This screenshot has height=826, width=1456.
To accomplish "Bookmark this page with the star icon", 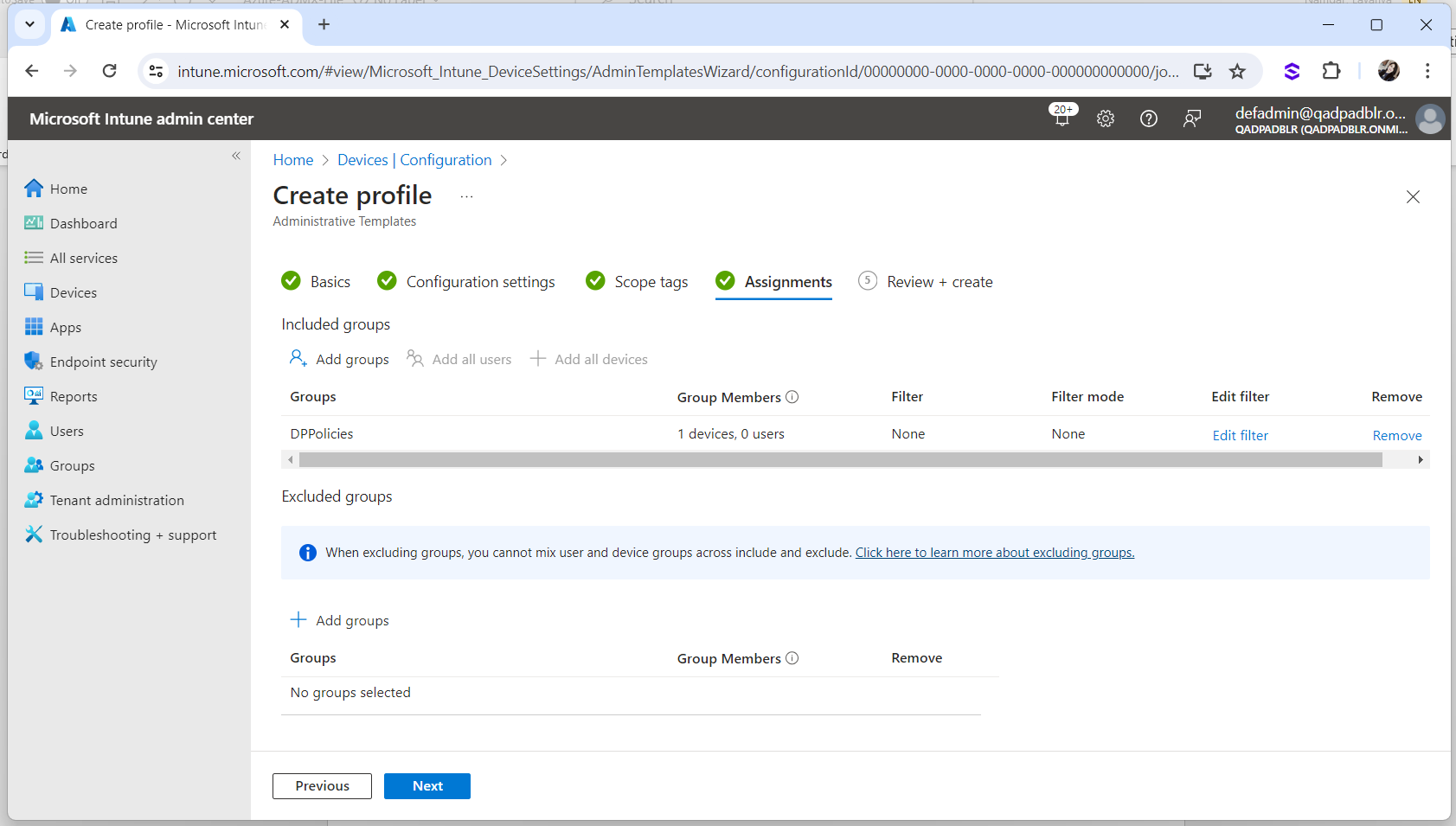I will (1238, 71).
